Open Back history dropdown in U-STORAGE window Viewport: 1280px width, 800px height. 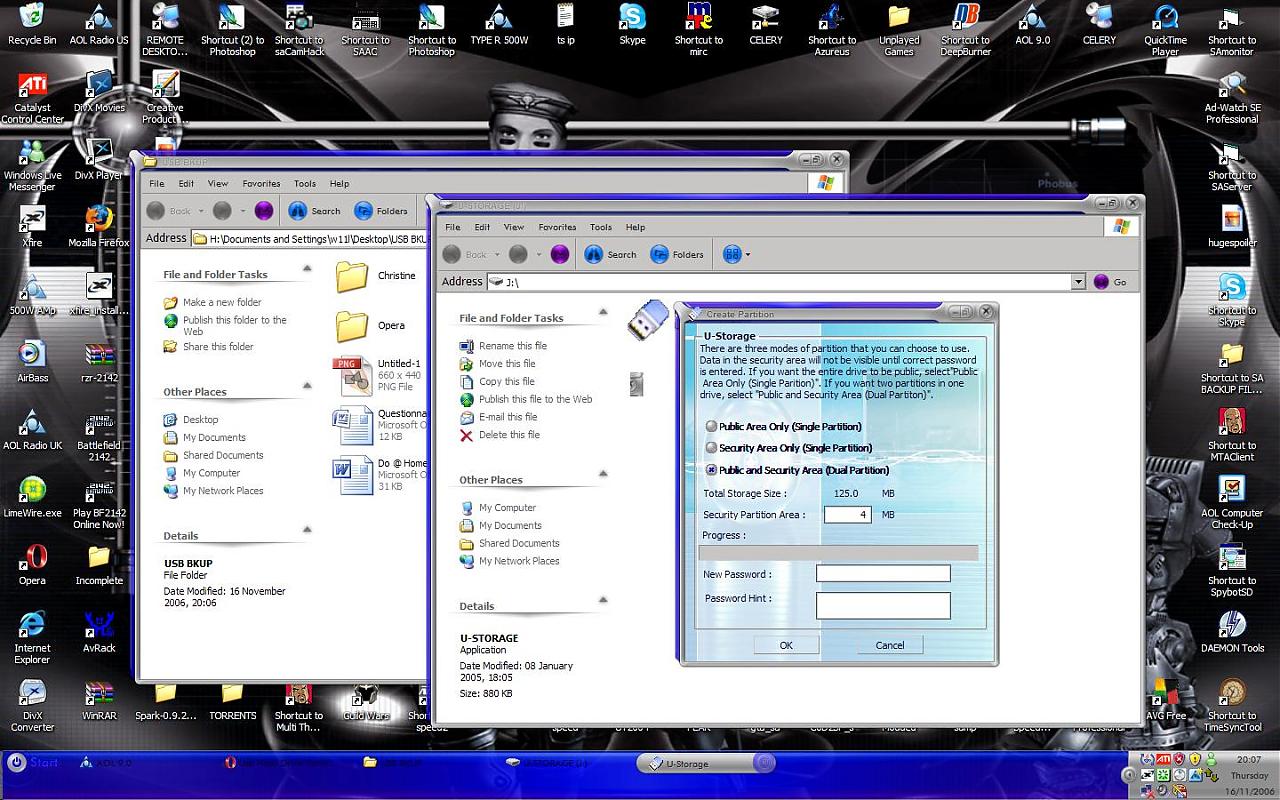pos(495,254)
